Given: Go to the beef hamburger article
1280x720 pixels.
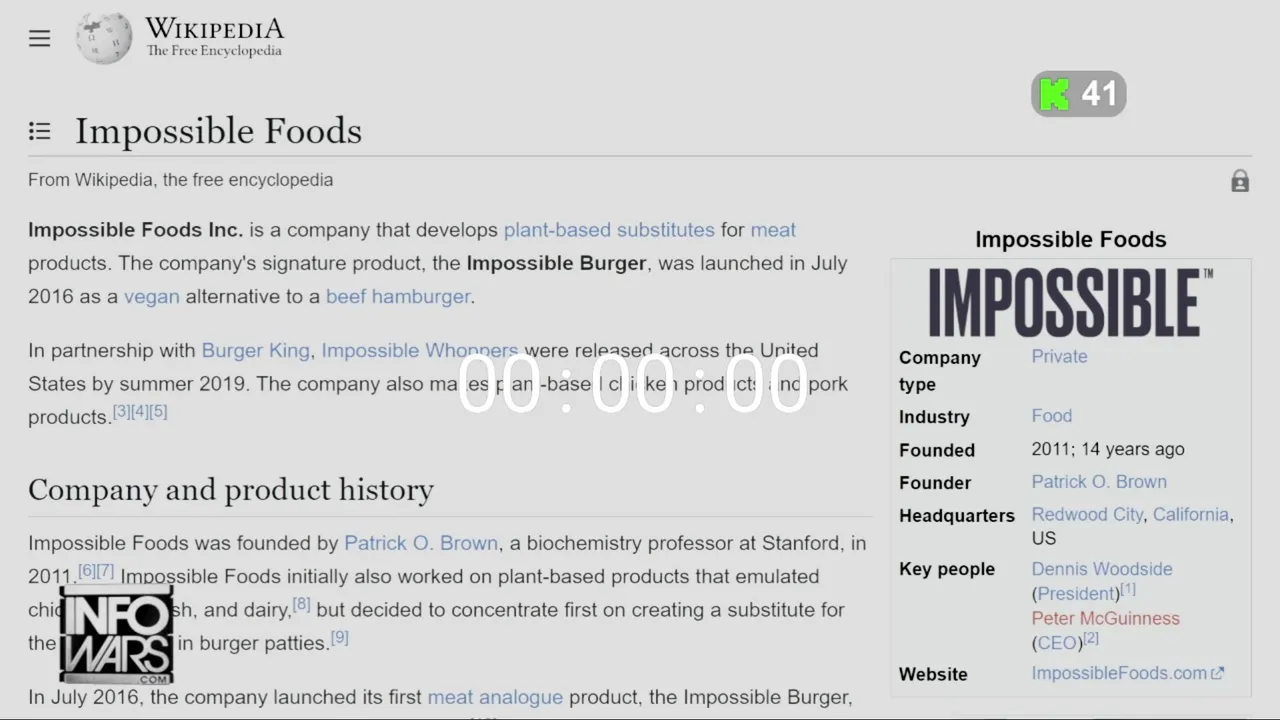Looking at the screenshot, I should point(398,297).
